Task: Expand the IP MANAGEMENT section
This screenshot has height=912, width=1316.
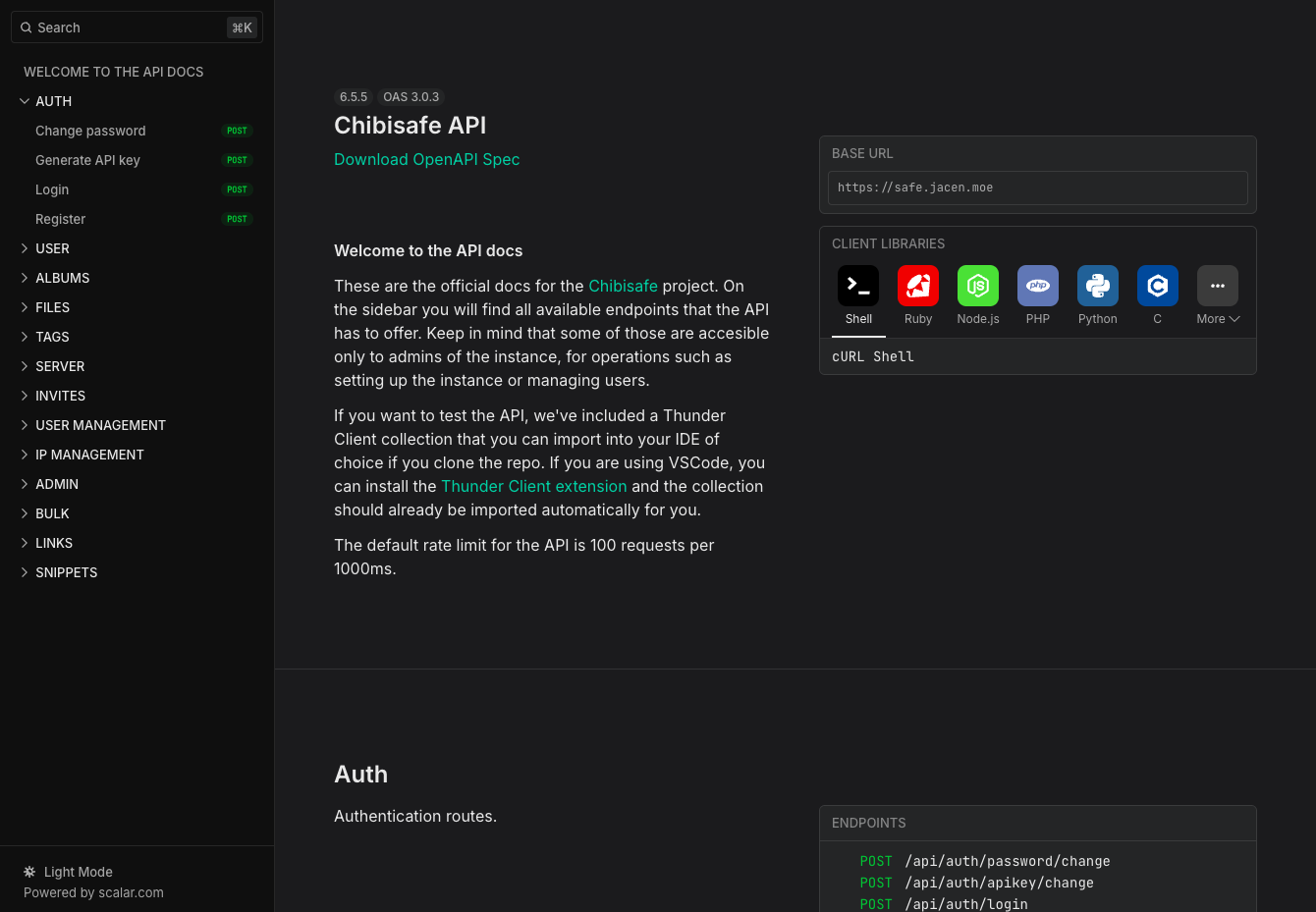Action: coord(25,455)
